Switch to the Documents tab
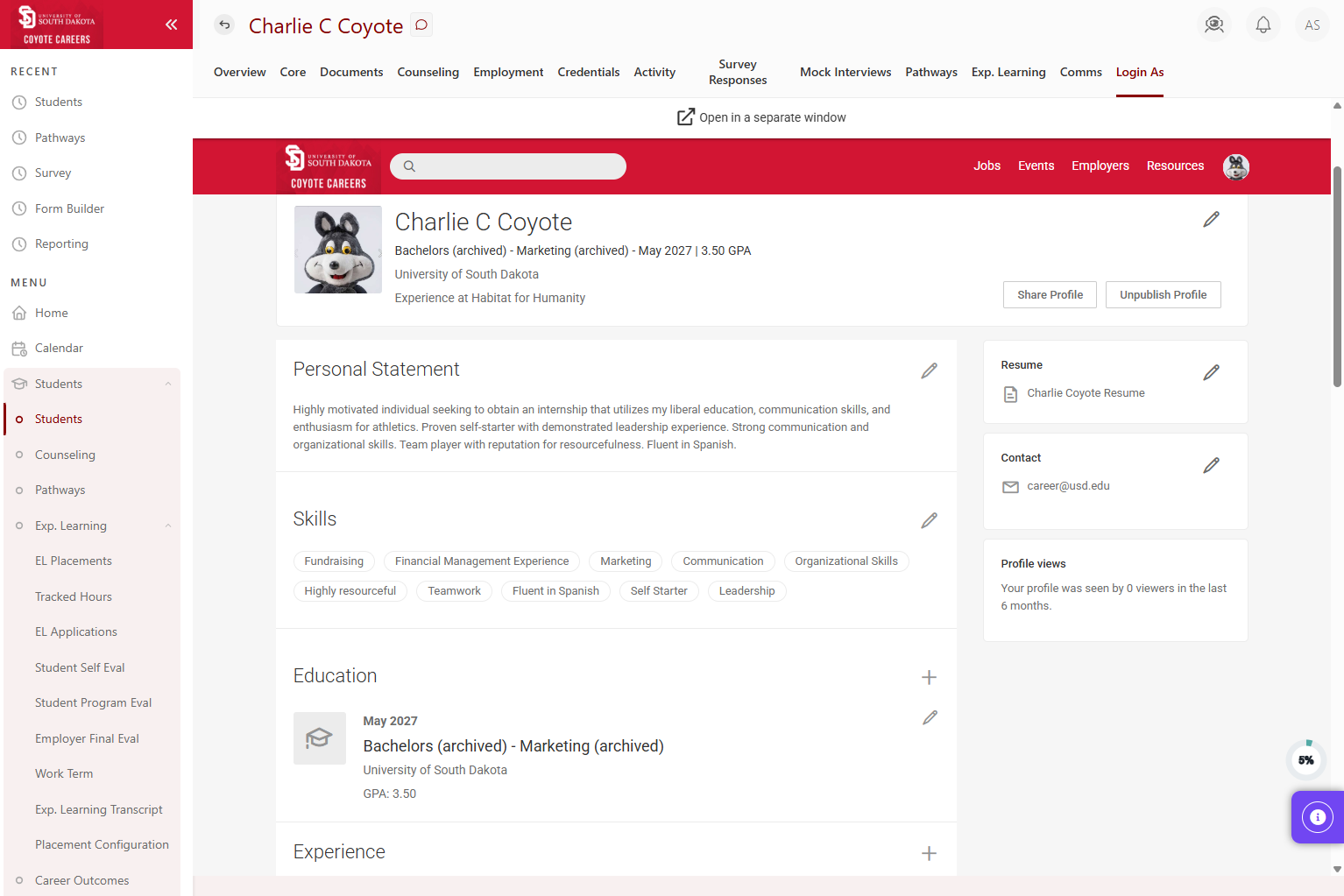 351,72
